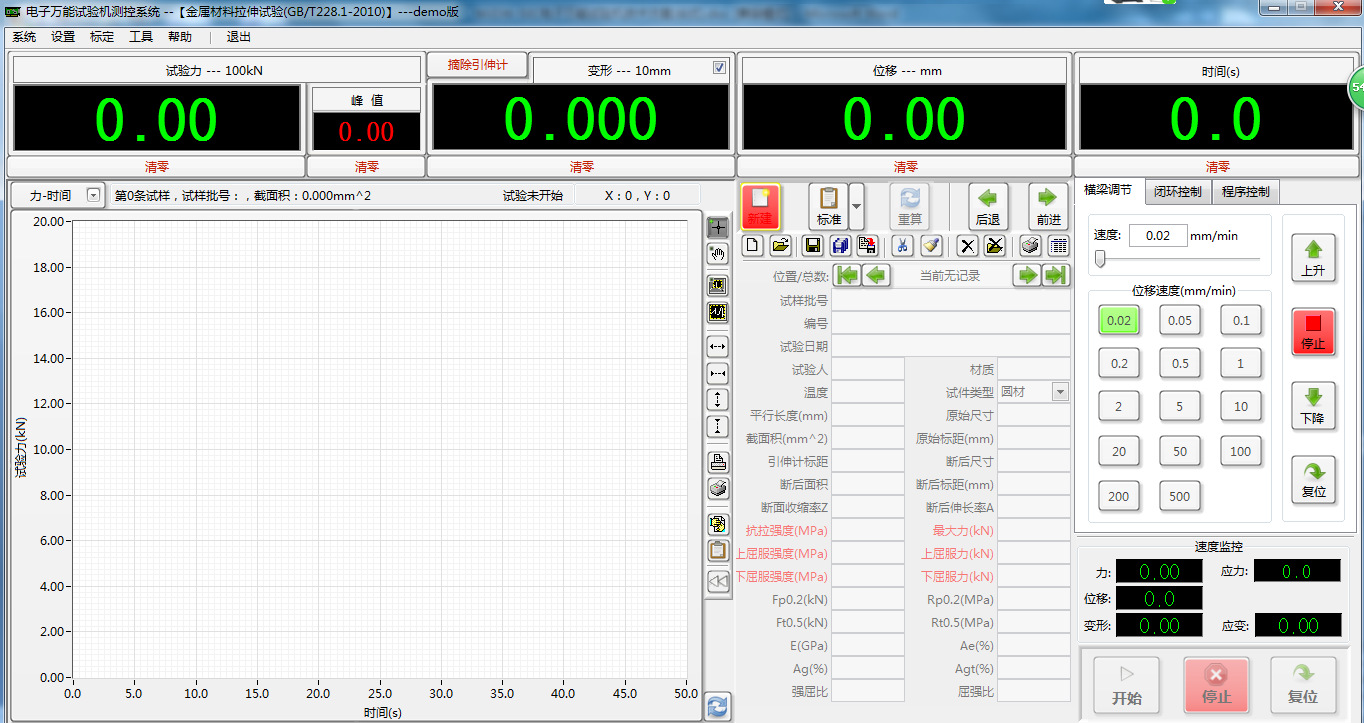Click the 摘除引伸计 button
The image size is (1364, 723).
477,65
